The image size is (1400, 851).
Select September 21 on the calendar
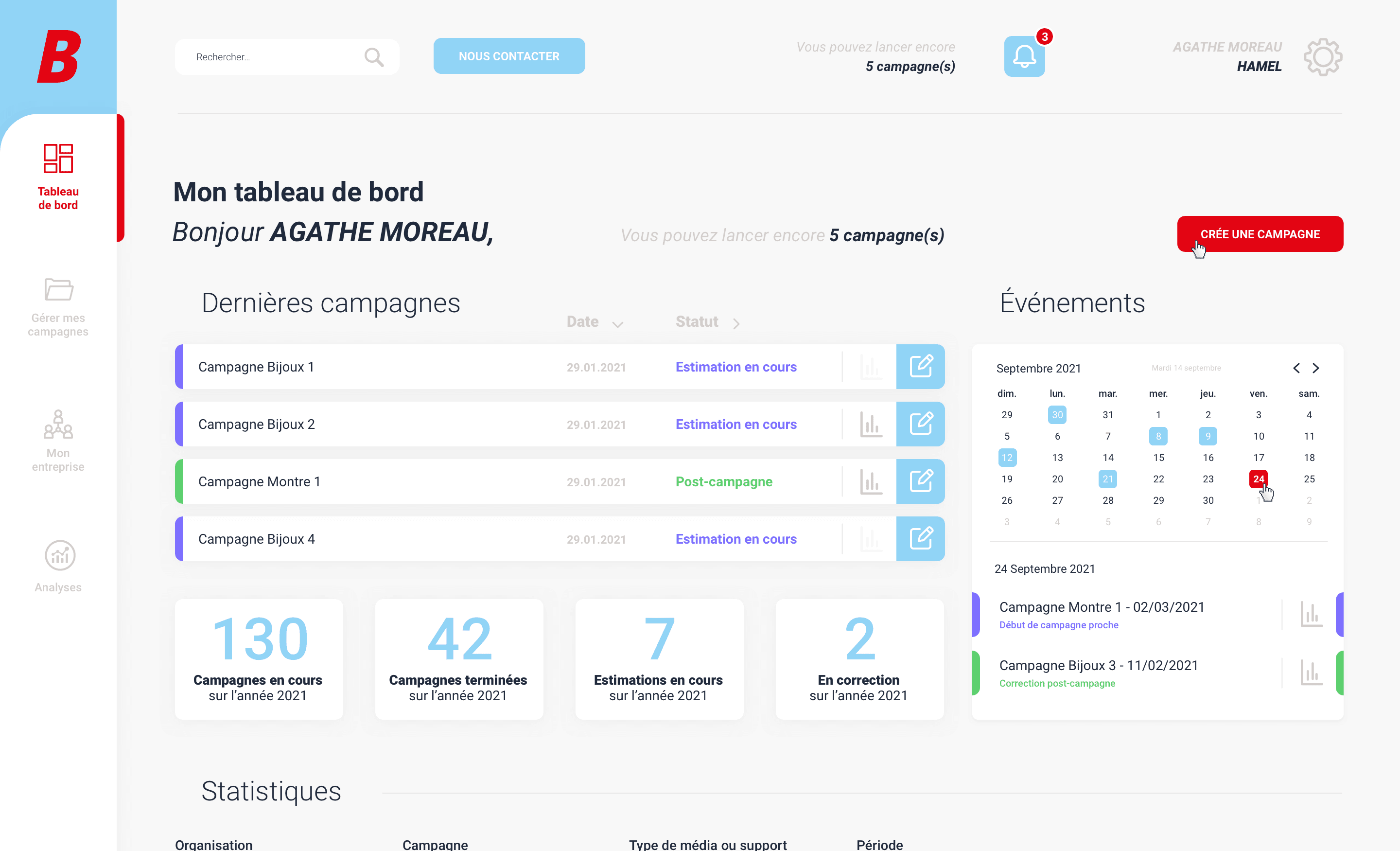point(1107,479)
